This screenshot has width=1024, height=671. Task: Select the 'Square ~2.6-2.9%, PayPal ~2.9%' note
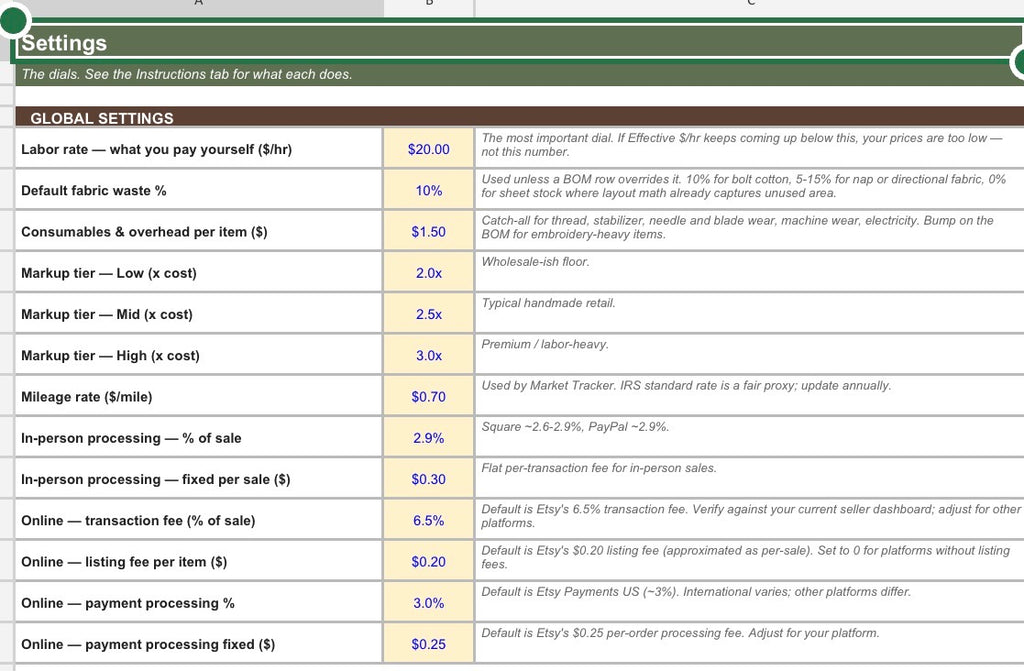point(750,437)
